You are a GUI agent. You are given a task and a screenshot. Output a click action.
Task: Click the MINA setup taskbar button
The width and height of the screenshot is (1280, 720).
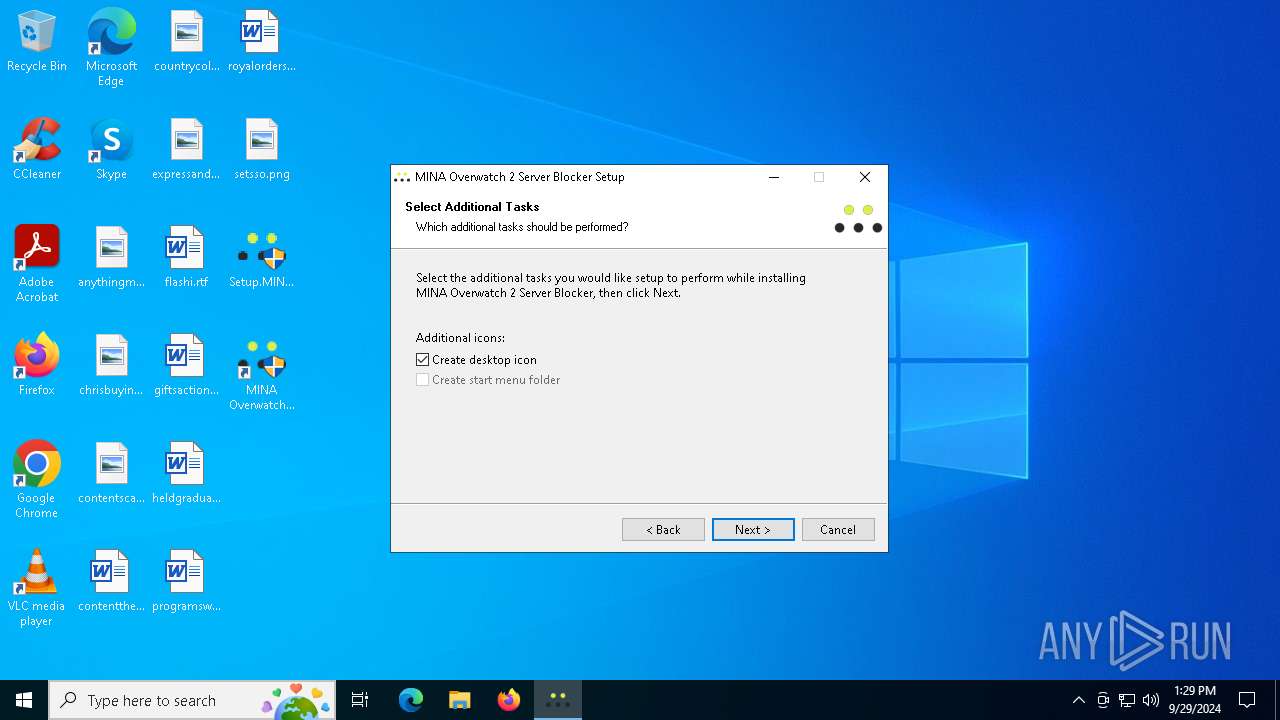(x=558, y=700)
